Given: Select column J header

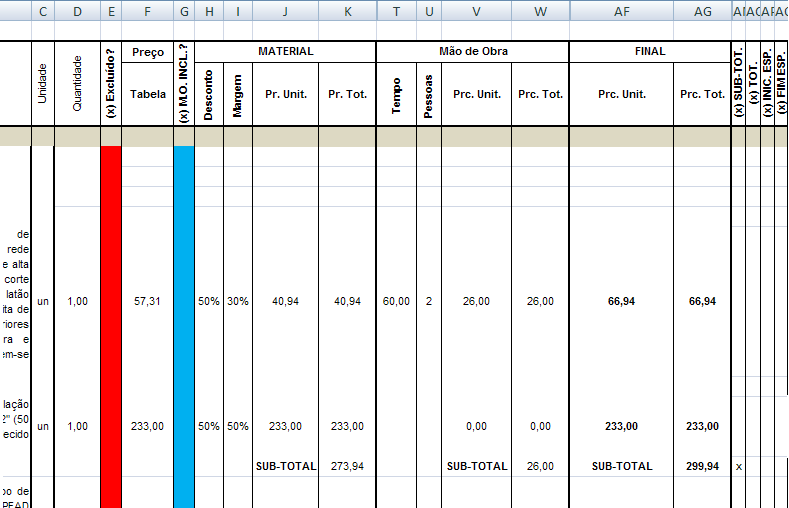Looking at the screenshot, I should click(x=285, y=11).
